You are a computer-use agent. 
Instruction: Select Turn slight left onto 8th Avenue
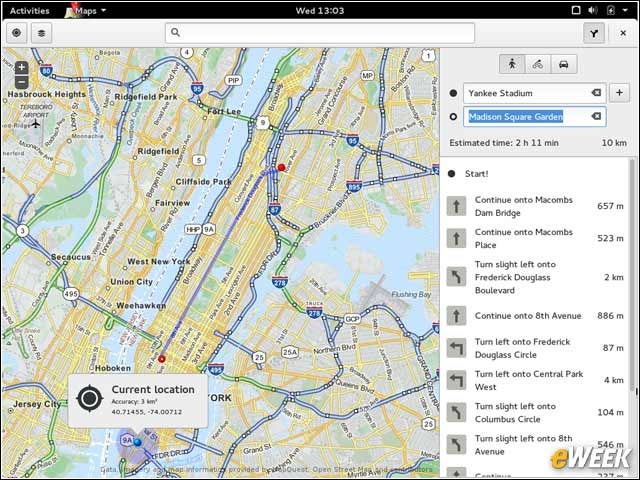536,445
